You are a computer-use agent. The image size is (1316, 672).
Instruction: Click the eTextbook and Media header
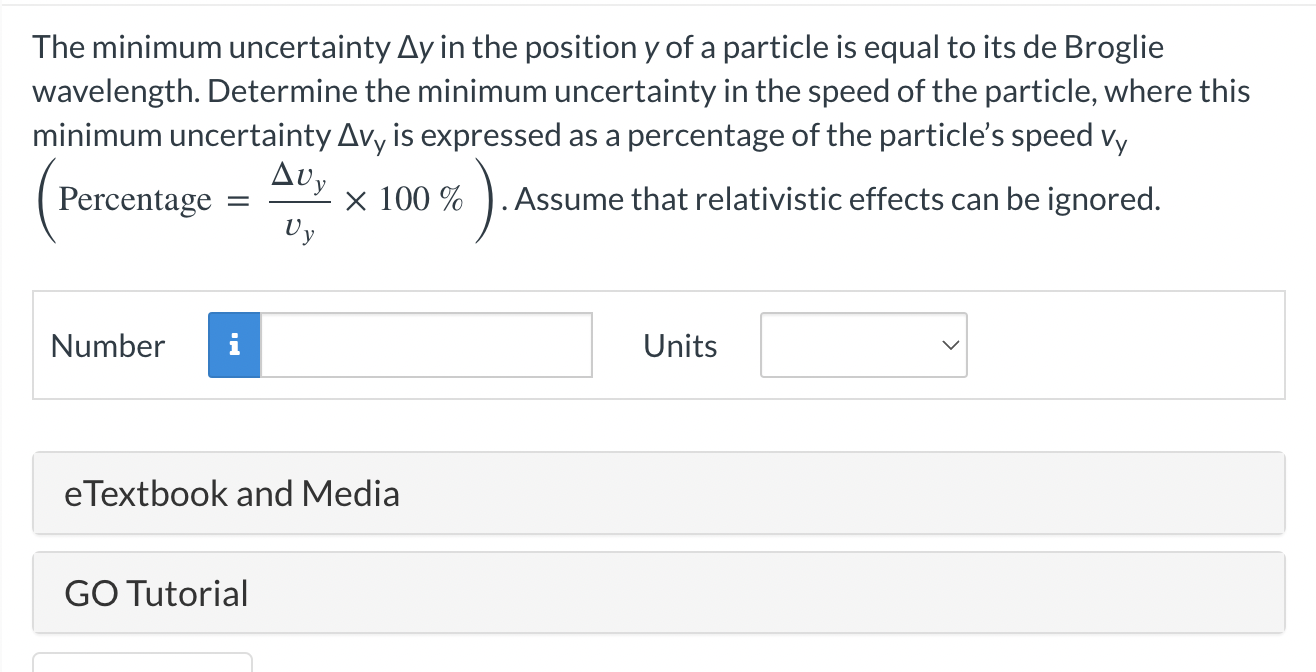coord(232,493)
